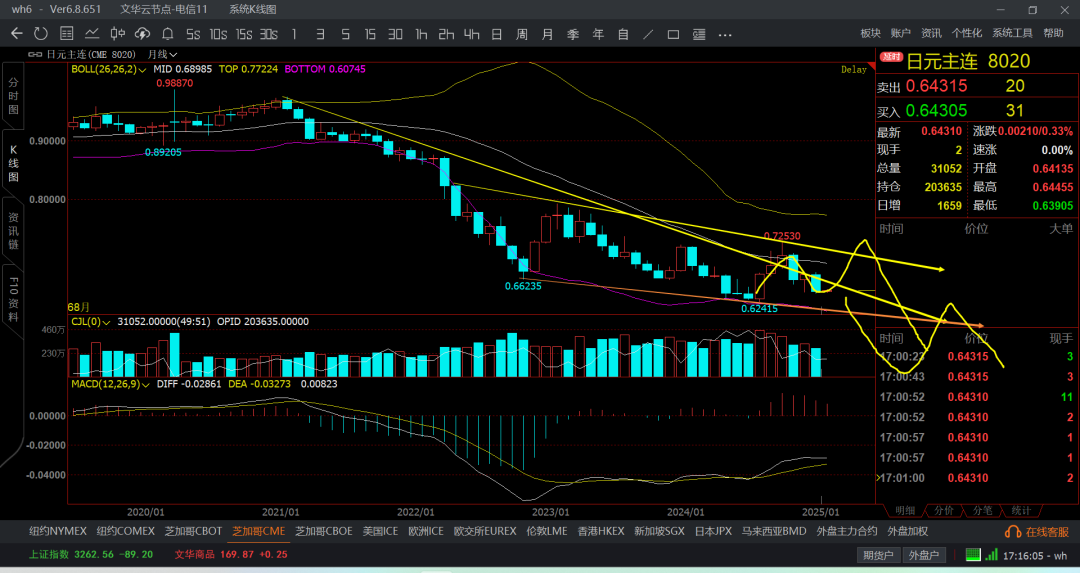Click the cloud lightning icon

click(x=144, y=34)
